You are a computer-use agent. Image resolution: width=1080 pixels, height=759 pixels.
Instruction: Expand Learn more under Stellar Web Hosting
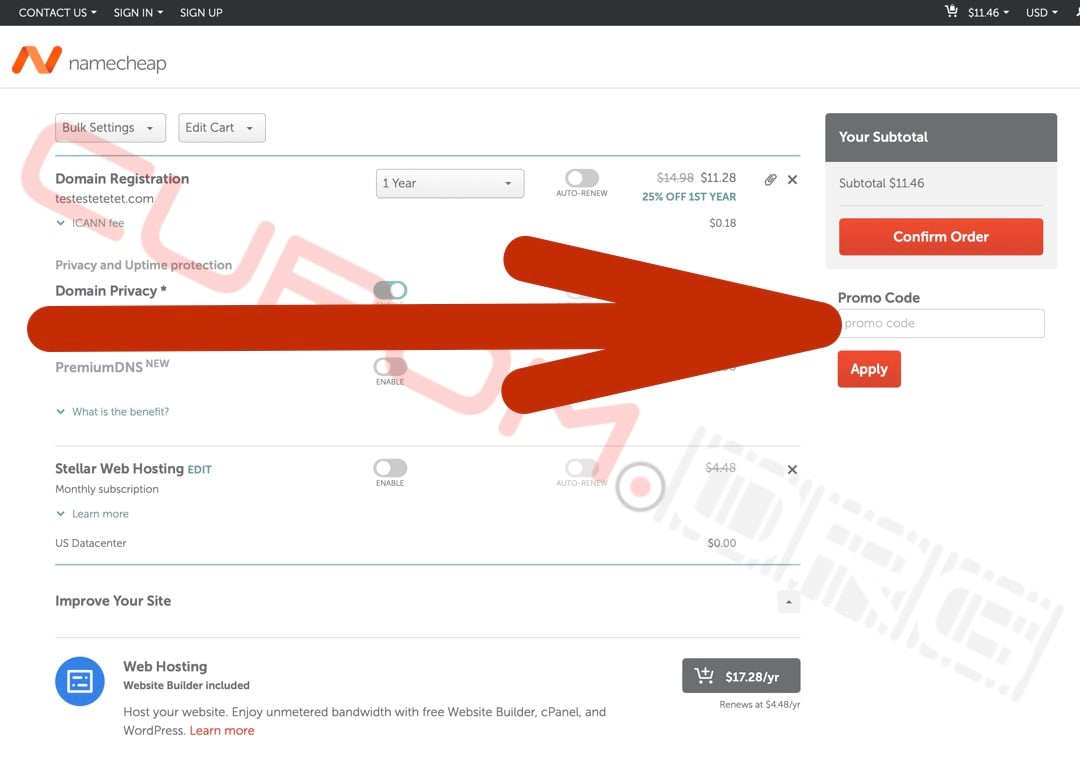[x=92, y=514]
